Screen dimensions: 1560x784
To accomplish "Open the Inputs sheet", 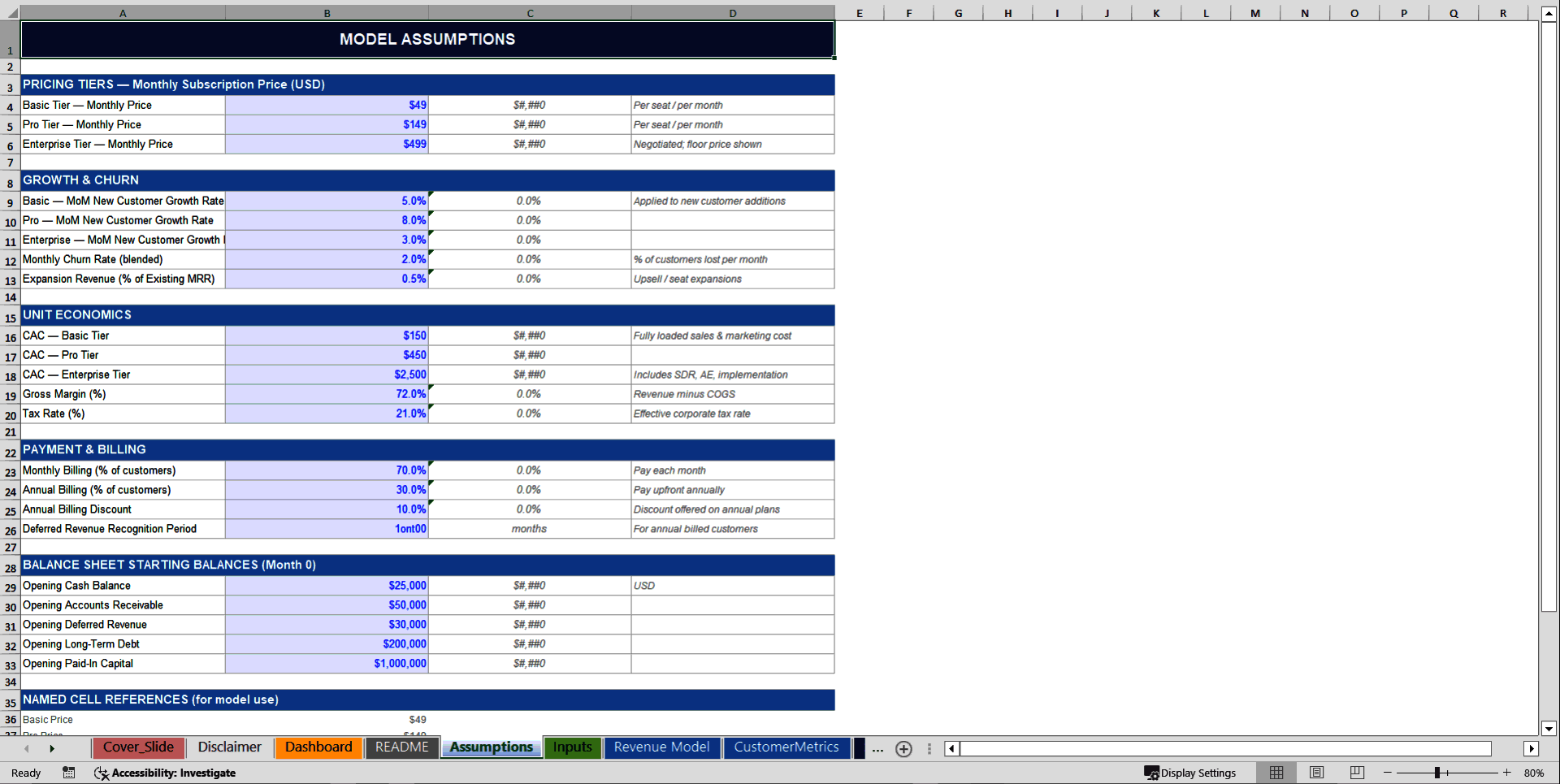I will click(x=573, y=747).
